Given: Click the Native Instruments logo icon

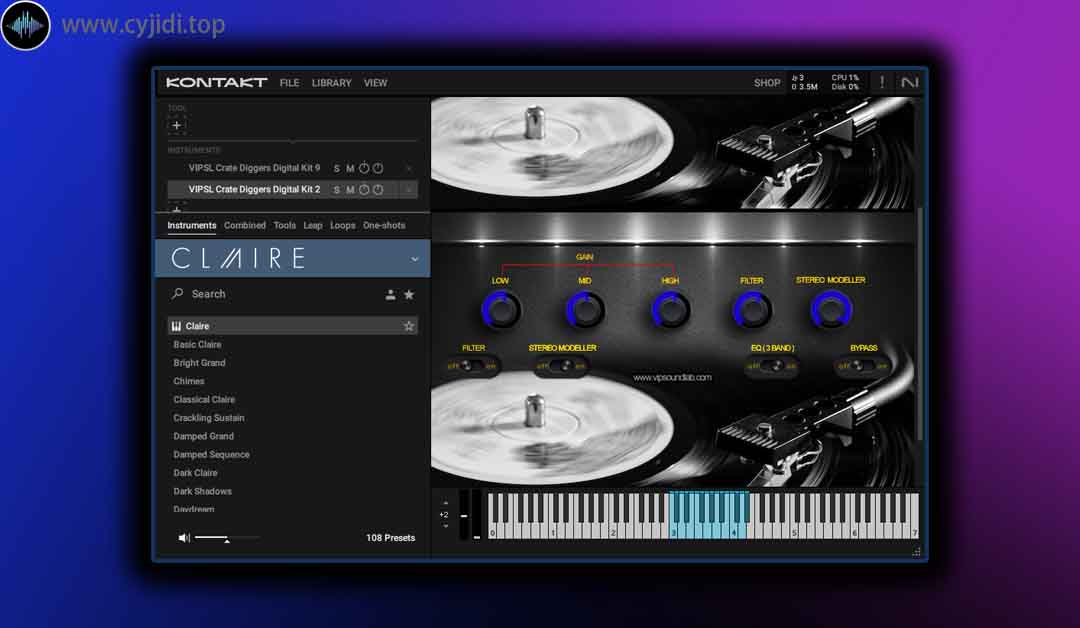Looking at the screenshot, I should pos(910,83).
